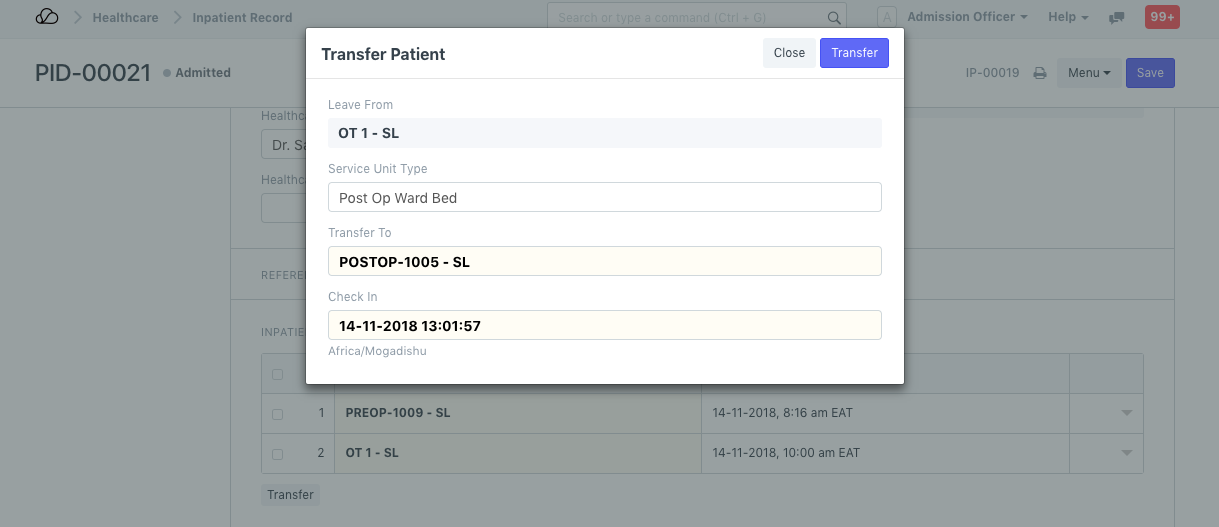Click the Service Unit Type field

pyautogui.click(x=604, y=198)
